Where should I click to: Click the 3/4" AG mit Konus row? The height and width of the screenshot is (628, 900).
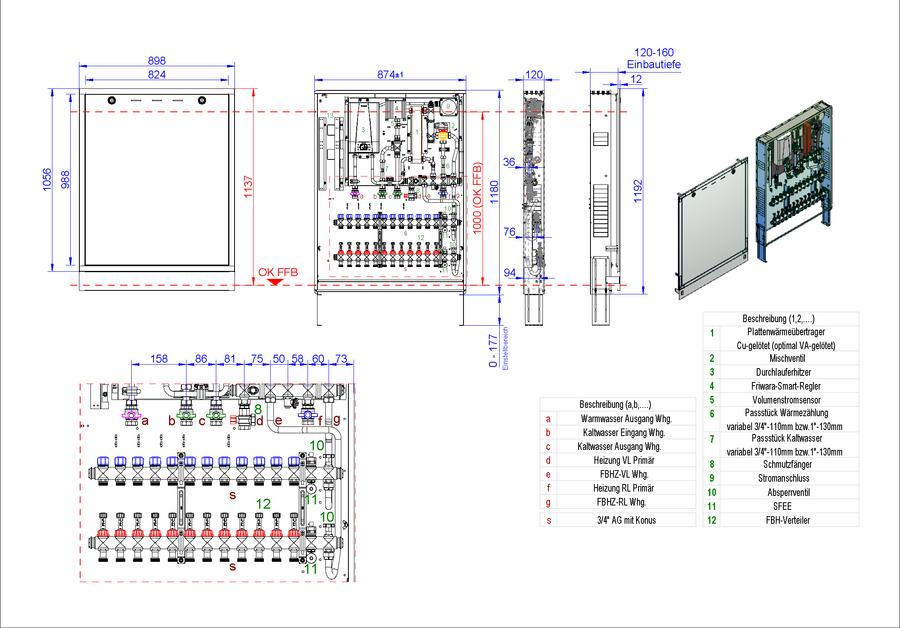[618, 520]
